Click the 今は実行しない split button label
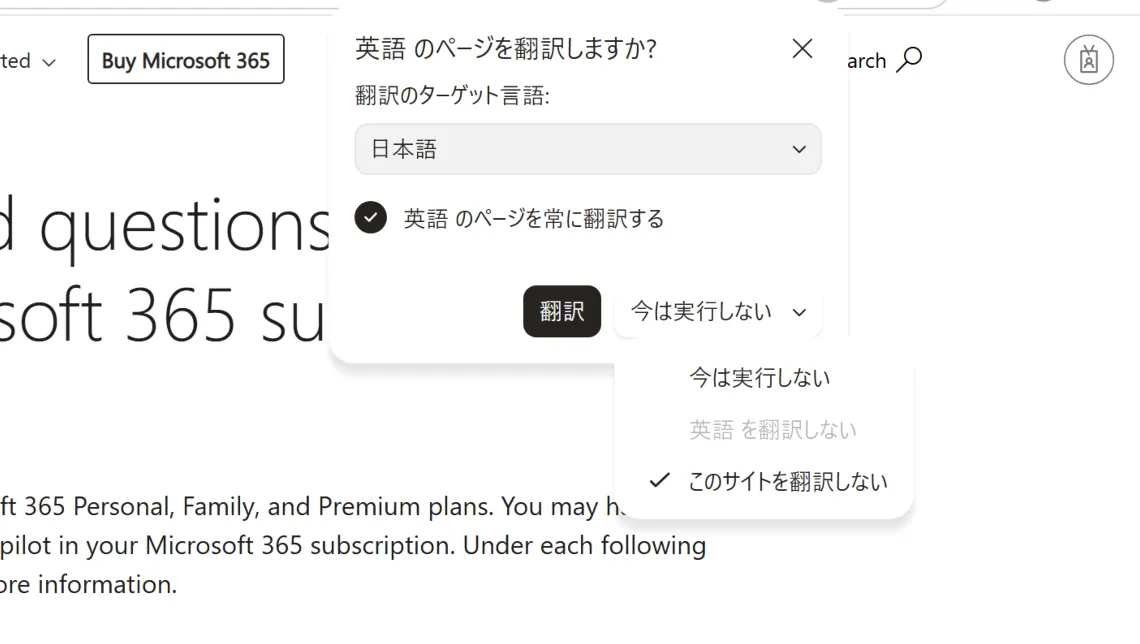1140x644 pixels. coord(701,312)
